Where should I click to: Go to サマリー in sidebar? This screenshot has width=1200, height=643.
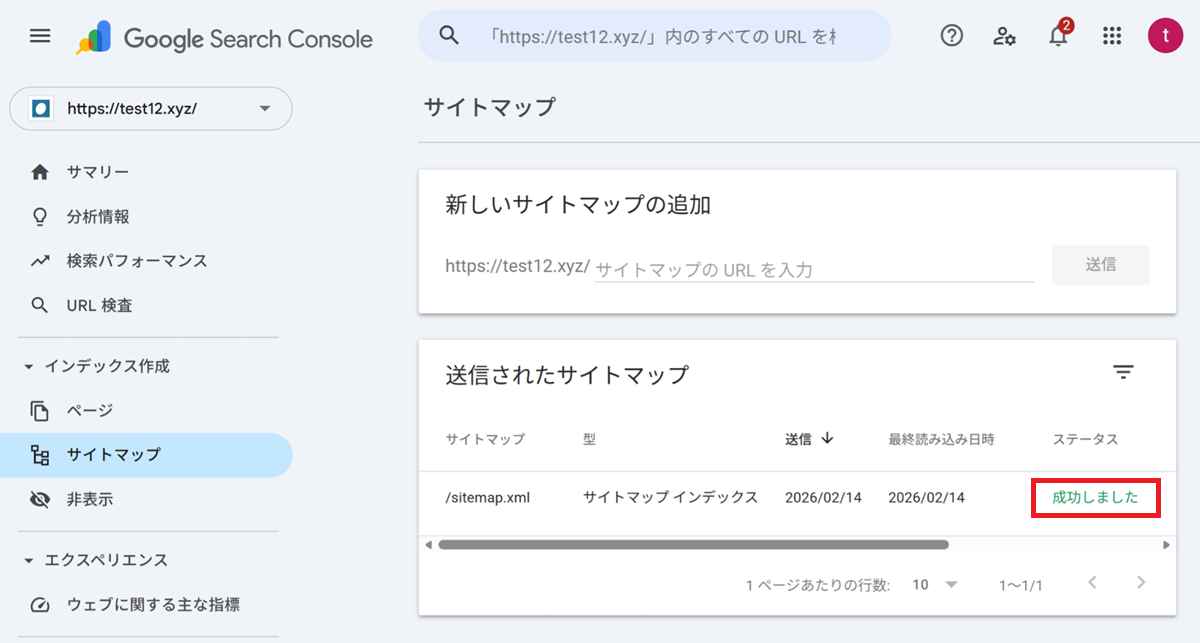(x=97, y=172)
